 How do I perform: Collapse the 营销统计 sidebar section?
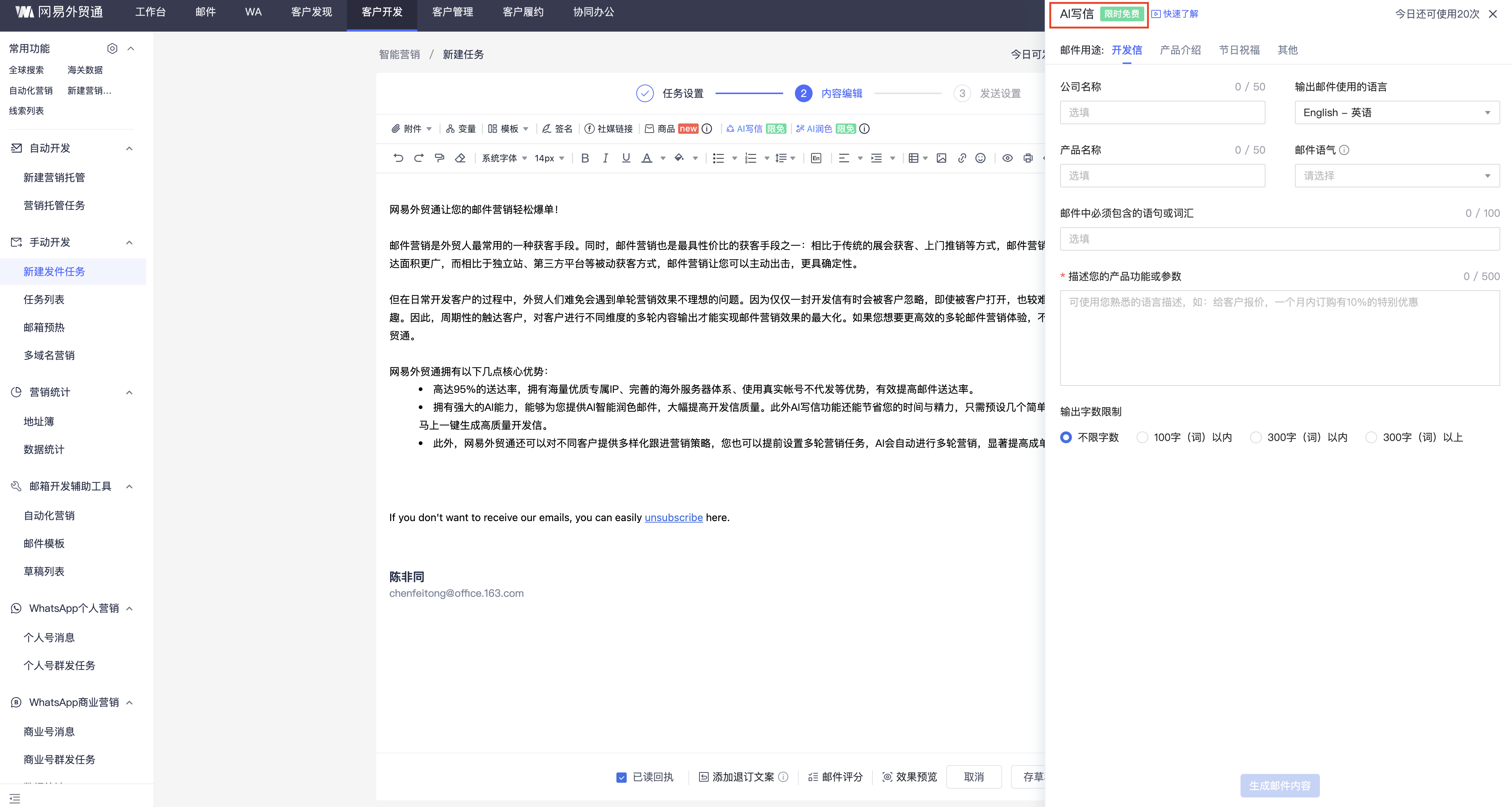[129, 392]
